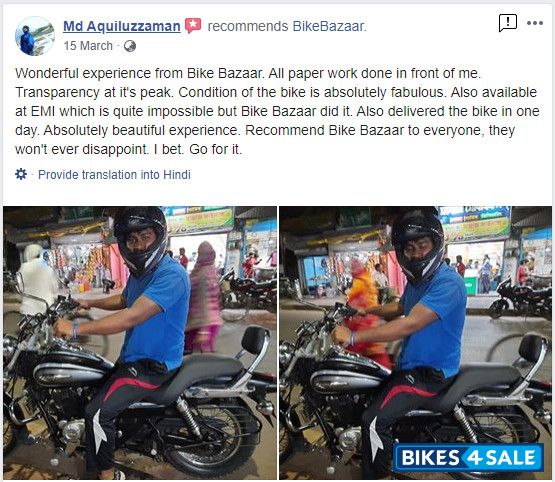Open the left motorcycle photo
Image resolution: width=555 pixels, height=482 pixels.
140,343
